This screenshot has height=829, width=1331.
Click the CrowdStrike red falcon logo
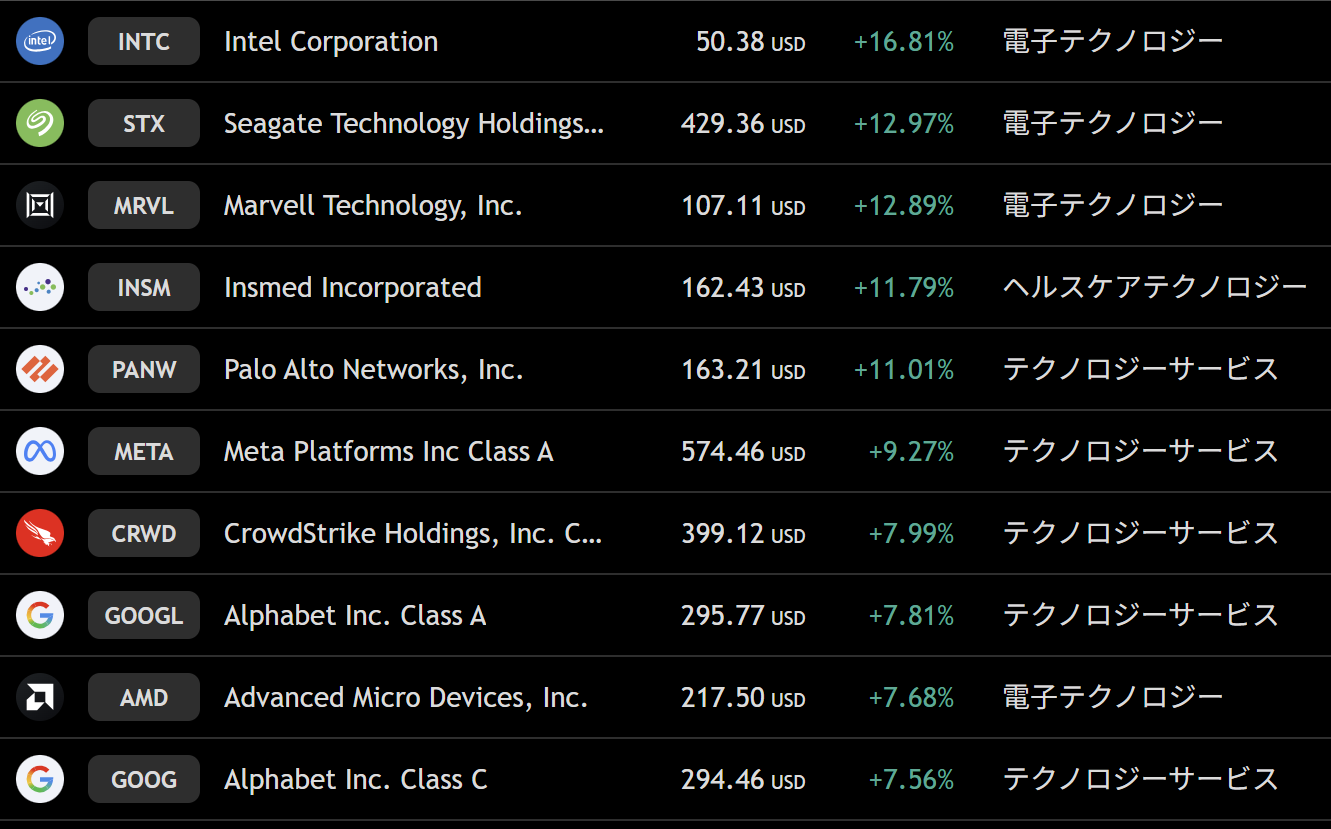point(40,534)
